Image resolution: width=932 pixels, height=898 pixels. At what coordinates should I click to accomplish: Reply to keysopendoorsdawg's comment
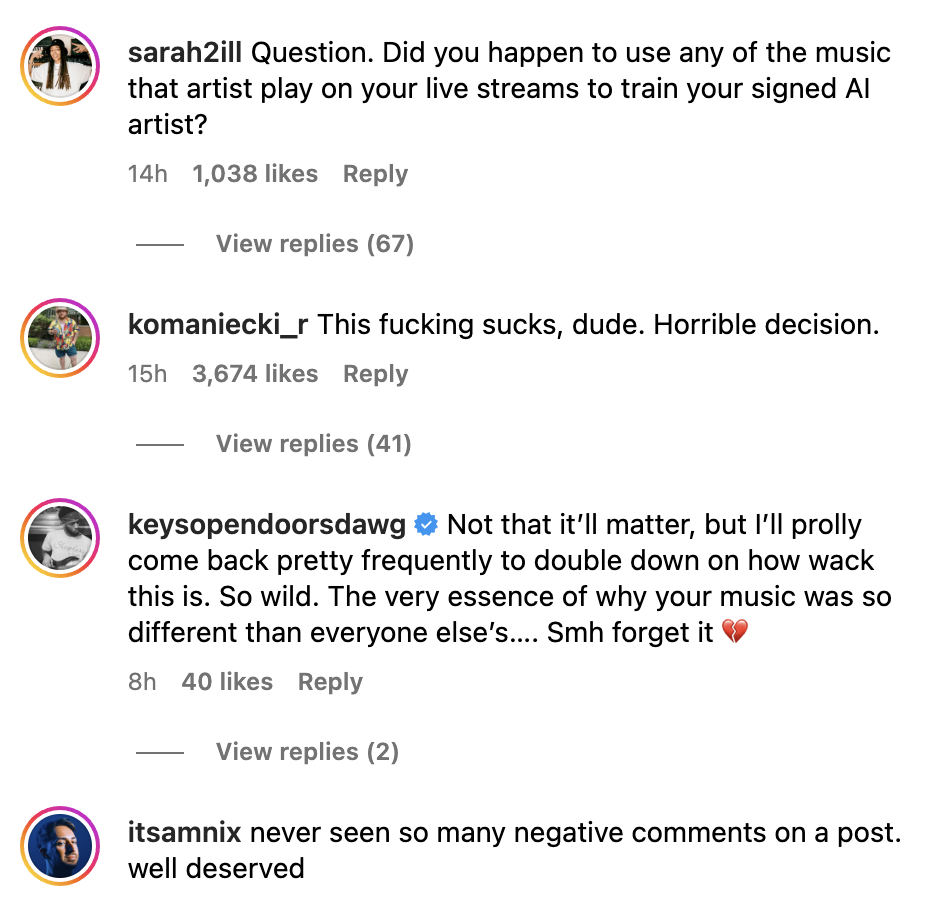point(329,681)
